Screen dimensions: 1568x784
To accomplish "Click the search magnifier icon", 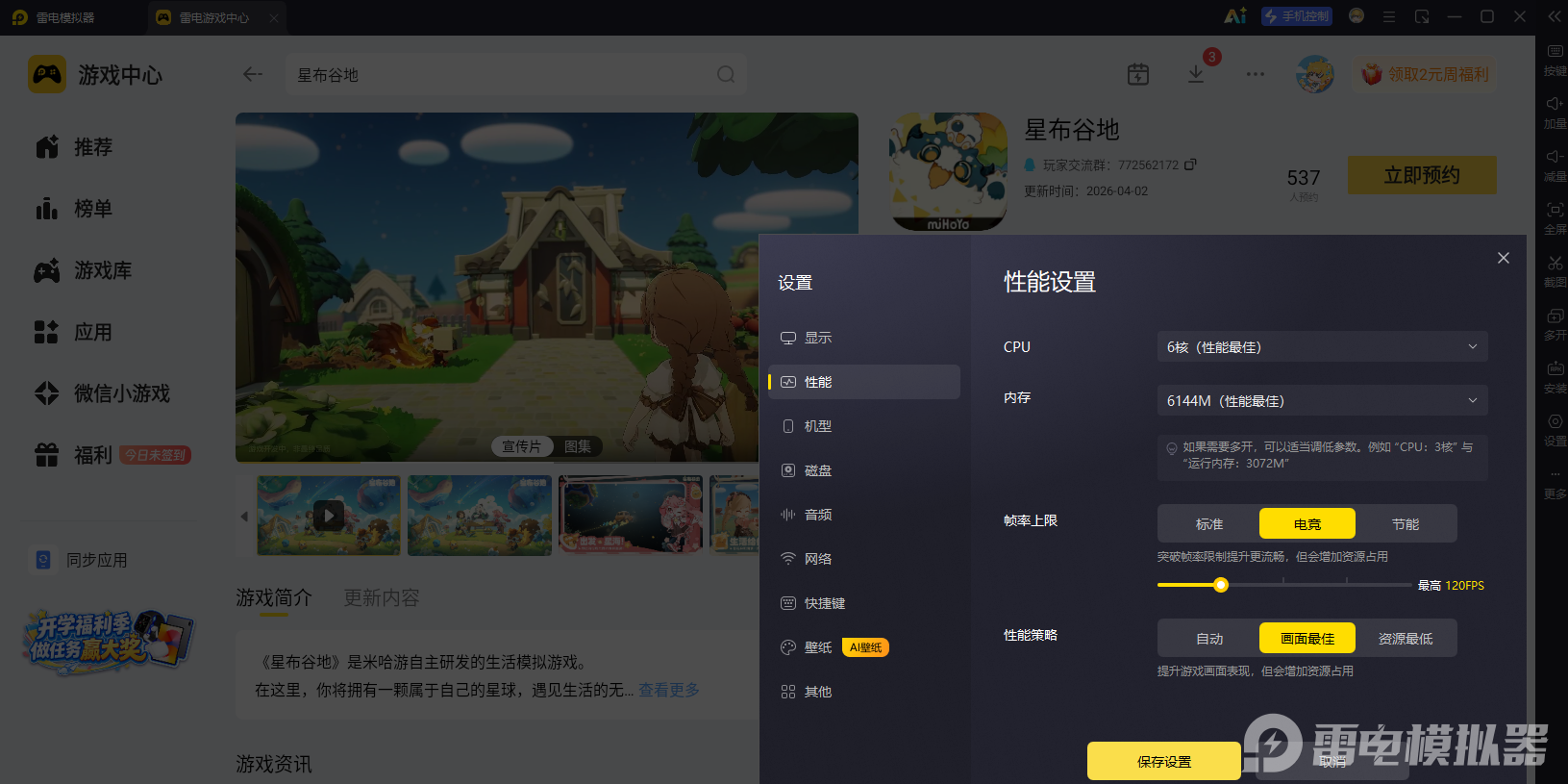I will (726, 74).
